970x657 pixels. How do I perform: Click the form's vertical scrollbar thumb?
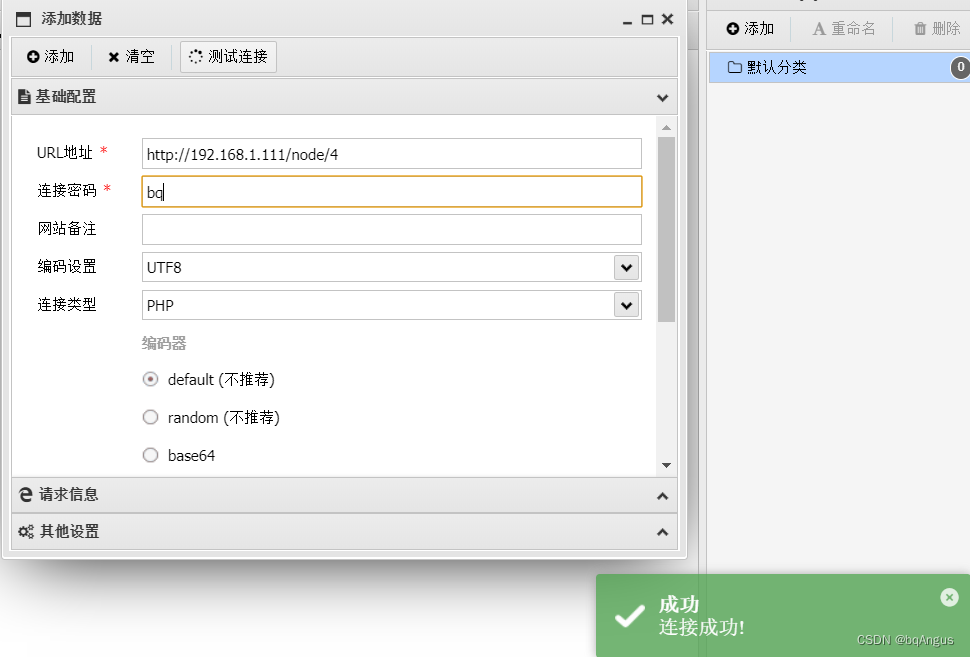[666, 229]
